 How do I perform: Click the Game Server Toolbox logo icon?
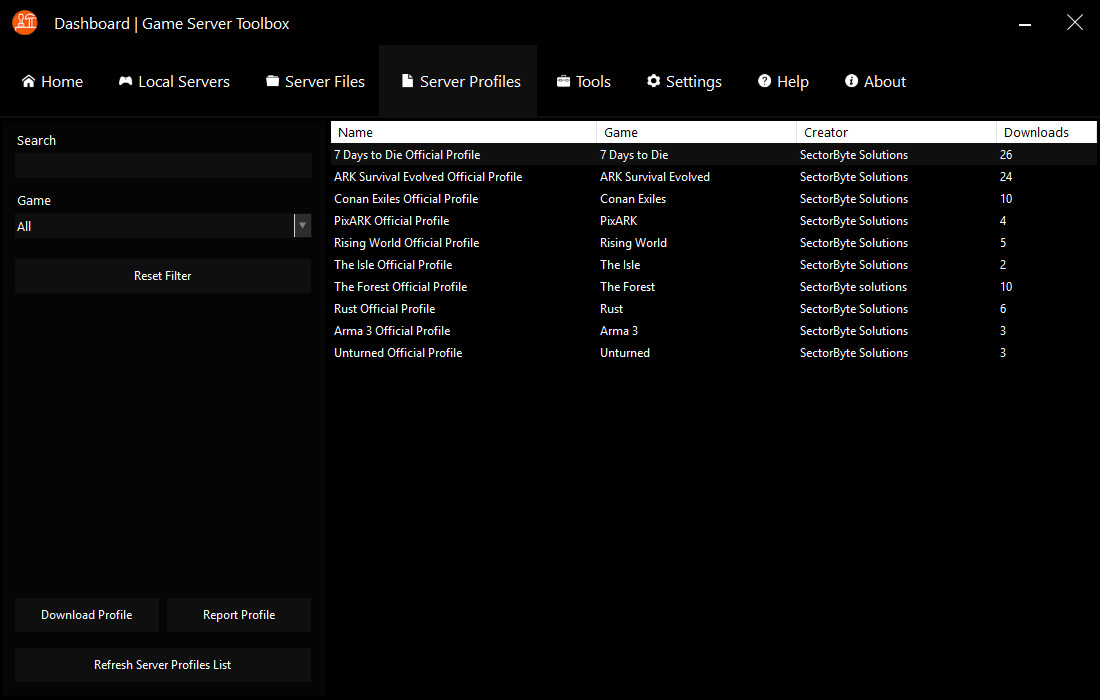[24, 22]
